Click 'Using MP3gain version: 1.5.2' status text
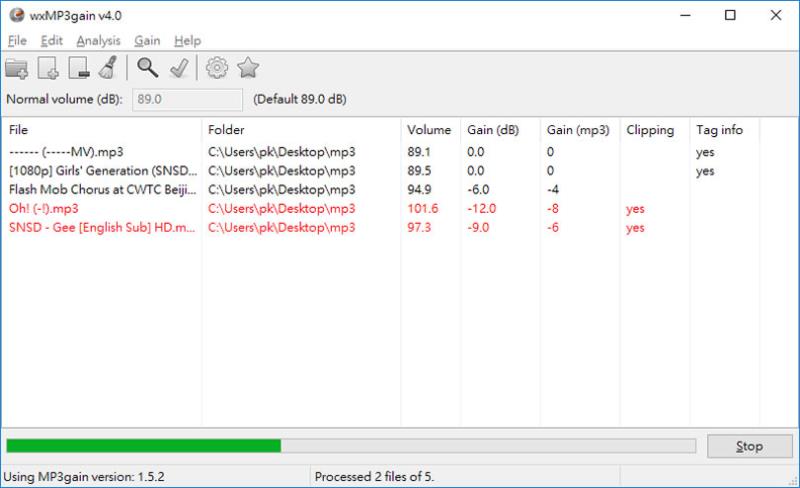 click(x=84, y=477)
